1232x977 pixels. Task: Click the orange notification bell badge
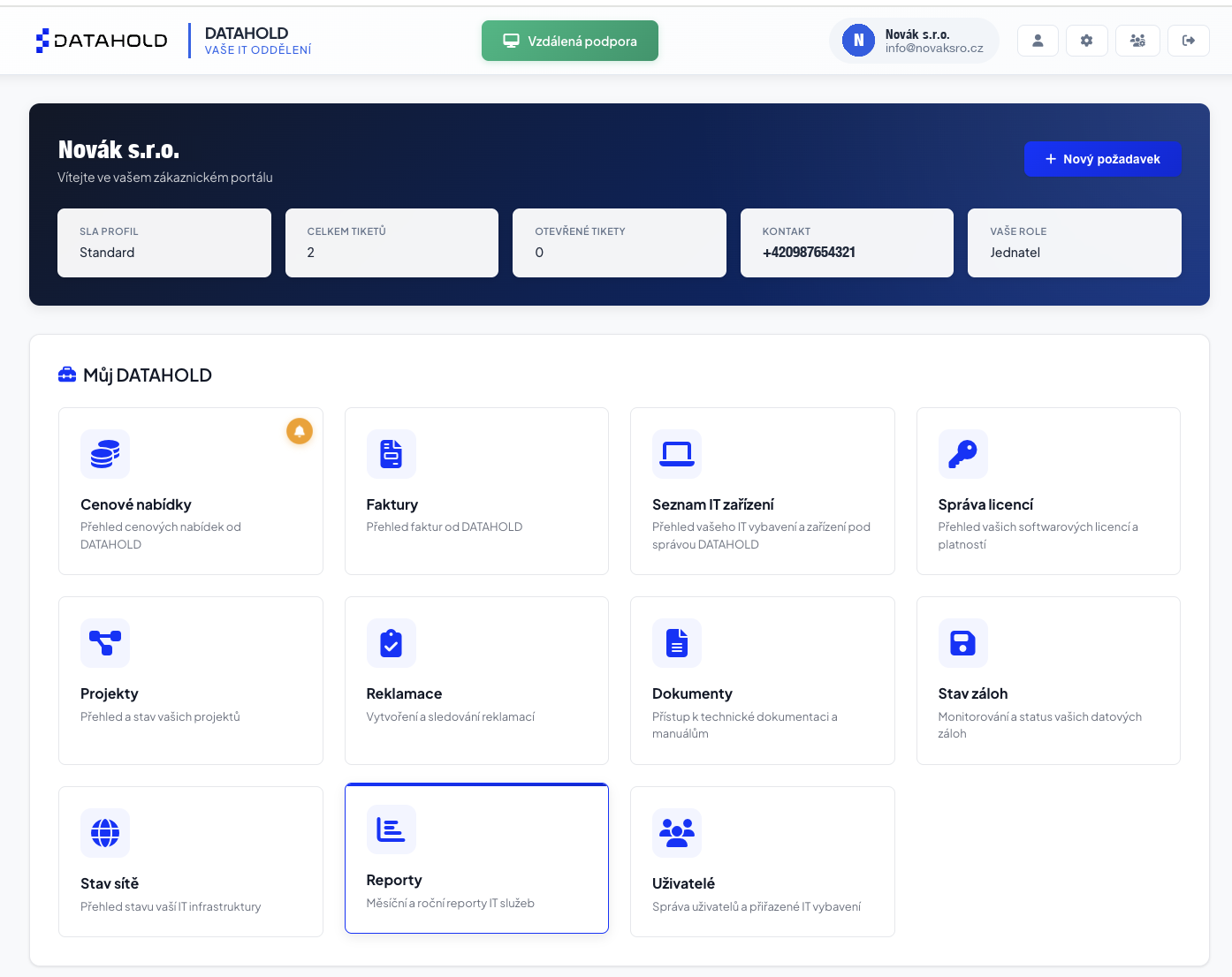pyautogui.click(x=300, y=431)
